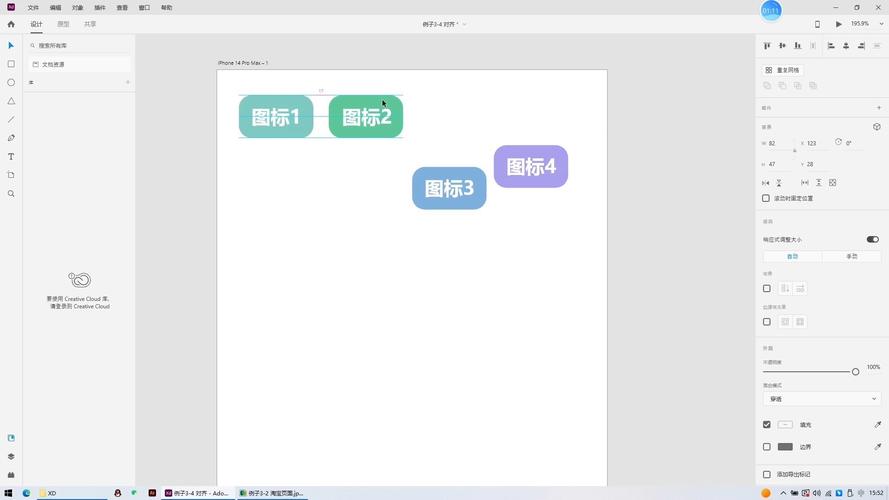The width and height of the screenshot is (889, 500).
Task: Open the mobile device preview icon
Action: point(817,24)
